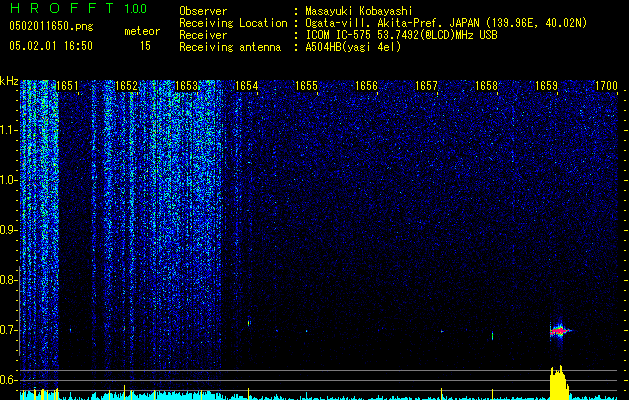Click the meteor count label
Screen dimensions: 629x400
(142, 31)
